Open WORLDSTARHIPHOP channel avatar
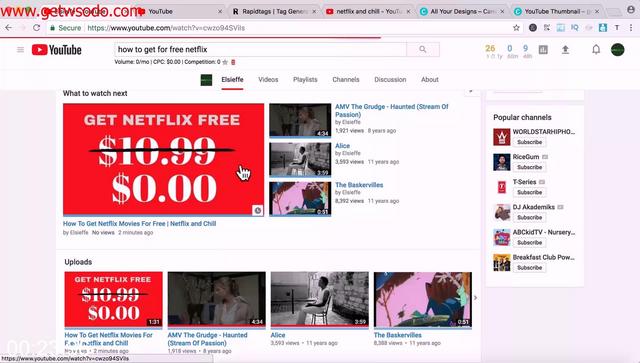This screenshot has height=363, width=640. pos(502,137)
